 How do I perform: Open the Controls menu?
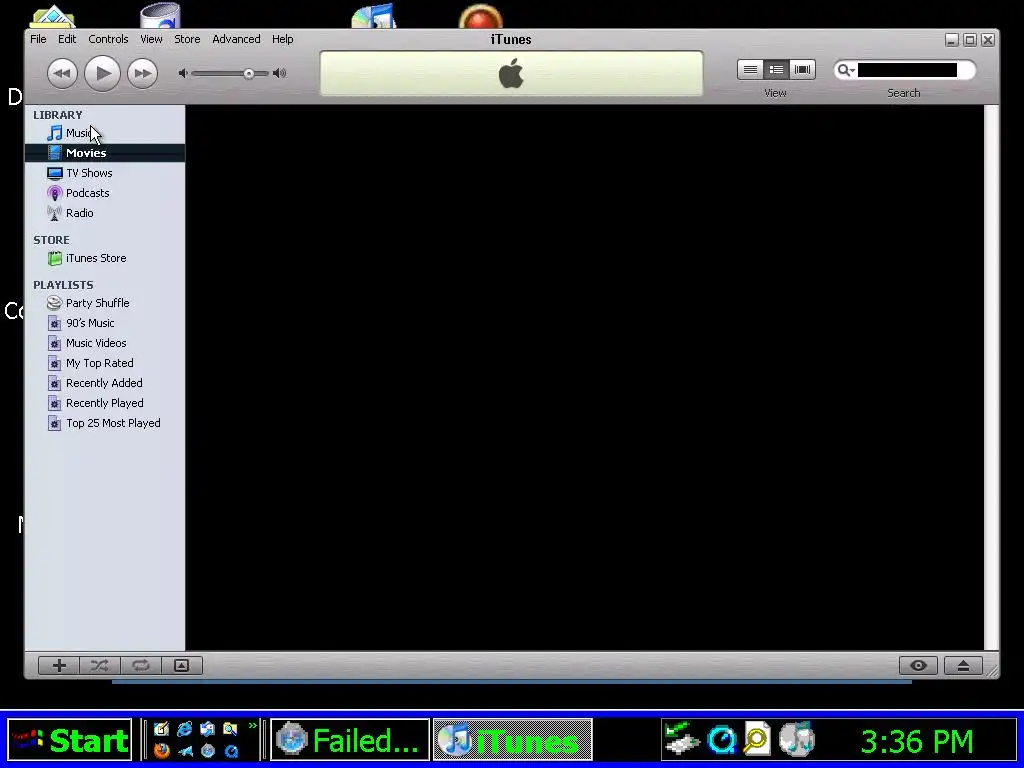pyautogui.click(x=108, y=39)
